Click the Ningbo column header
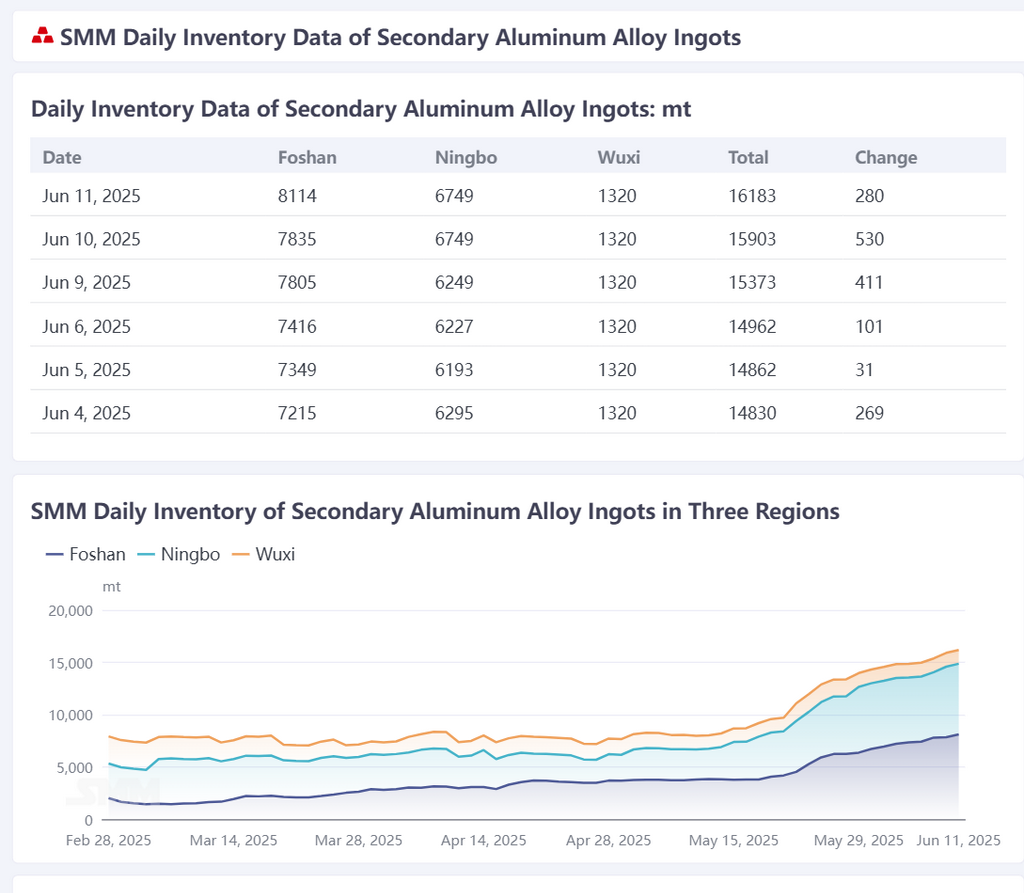This screenshot has height=893, width=1024. click(466, 157)
